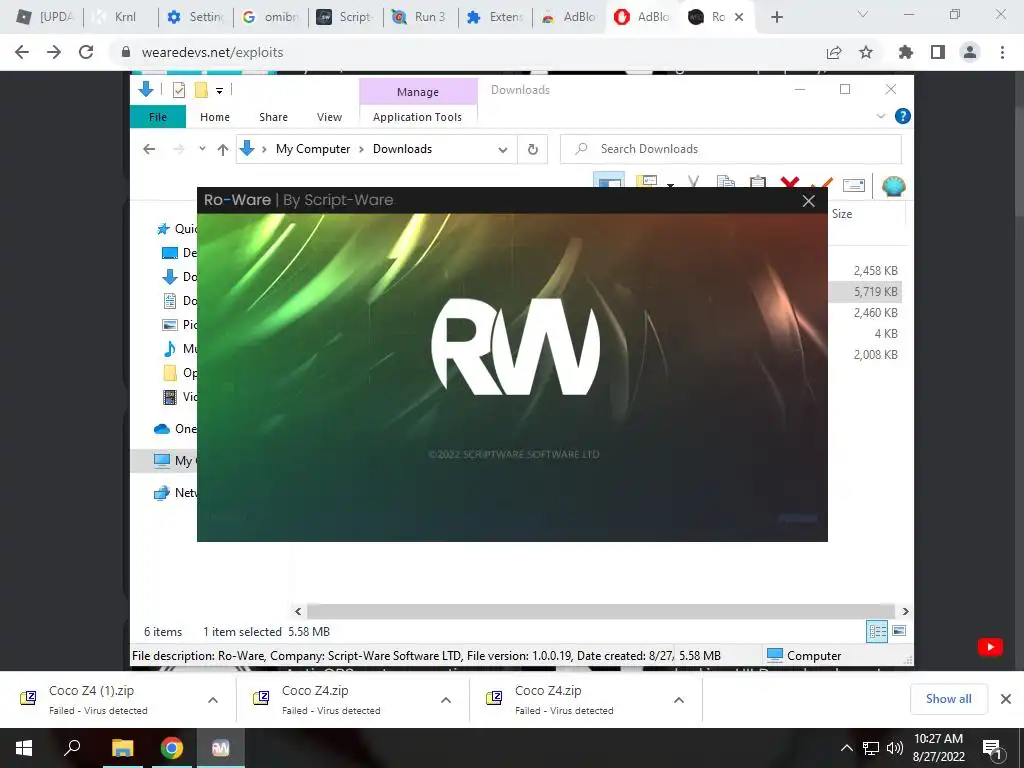Click the right arrow of horizontal scrollbar
The width and height of the screenshot is (1024, 768).
[905, 611]
